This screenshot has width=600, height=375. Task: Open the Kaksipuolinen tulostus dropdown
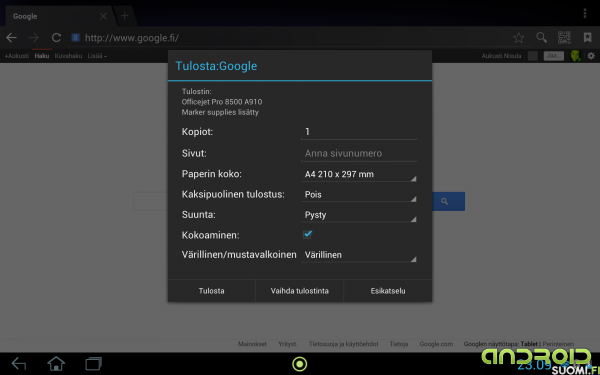[x=359, y=195]
